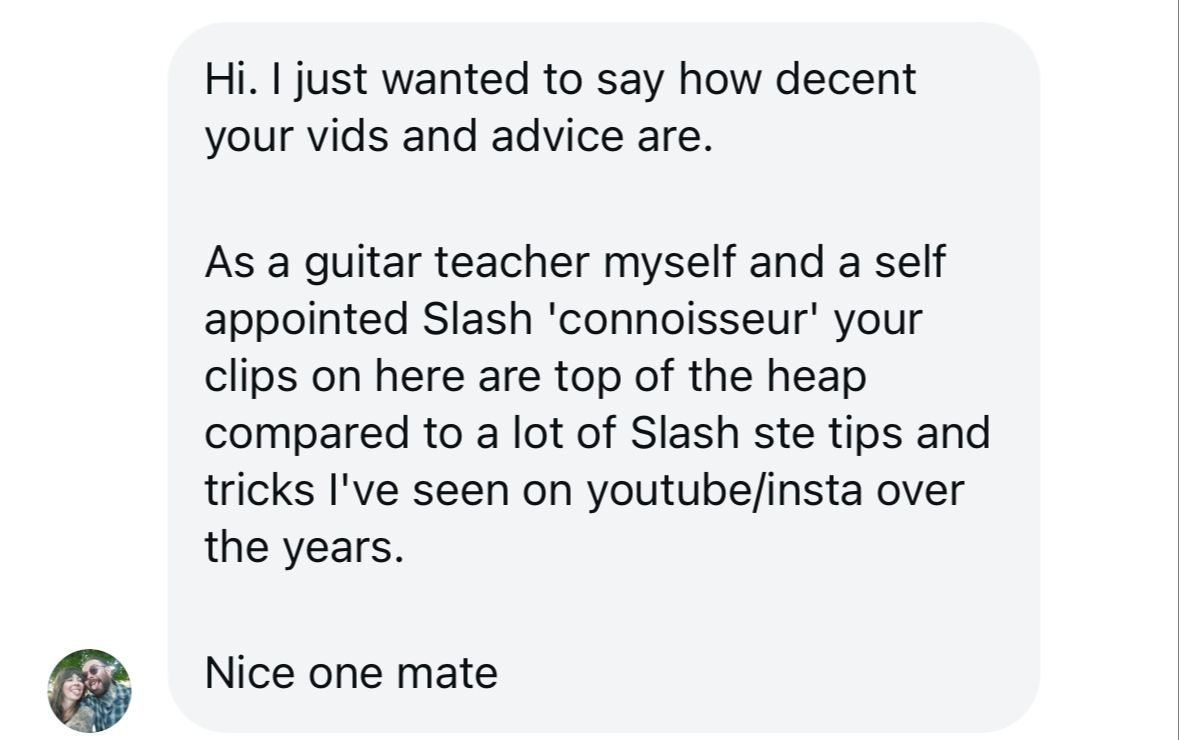Viewport: 1179px width, 740px height.
Task: Click the word 'decent' in first line
Action: click(845, 80)
